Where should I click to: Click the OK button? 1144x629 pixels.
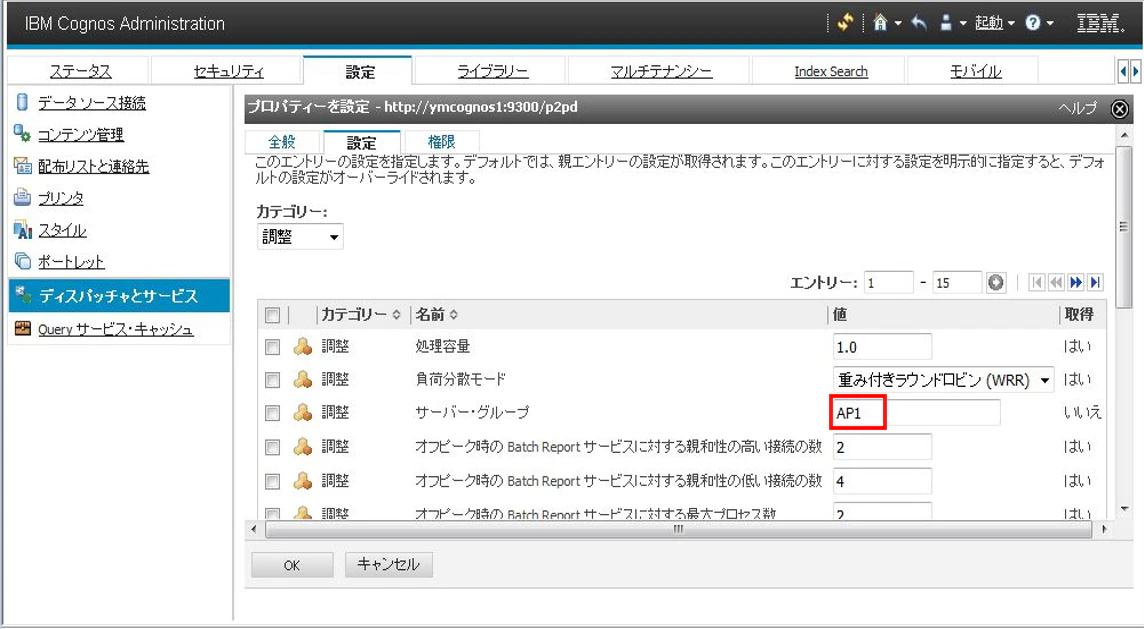pos(292,565)
